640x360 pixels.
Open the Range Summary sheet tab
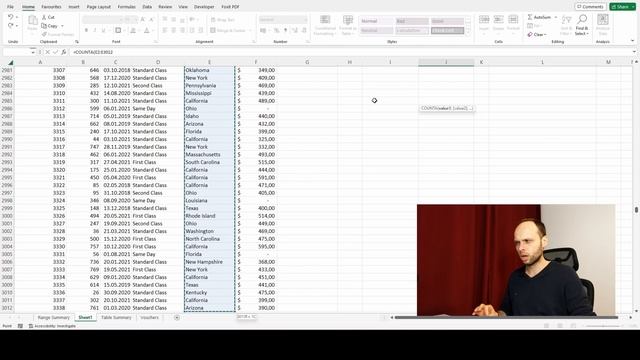click(x=53, y=318)
